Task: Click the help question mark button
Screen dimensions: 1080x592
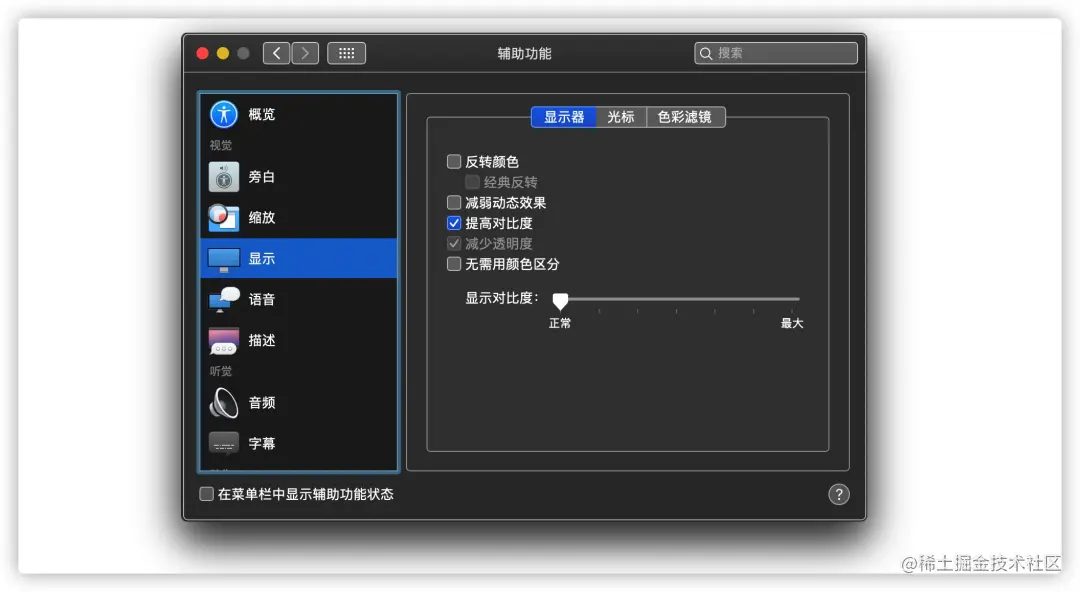Action: (x=839, y=494)
